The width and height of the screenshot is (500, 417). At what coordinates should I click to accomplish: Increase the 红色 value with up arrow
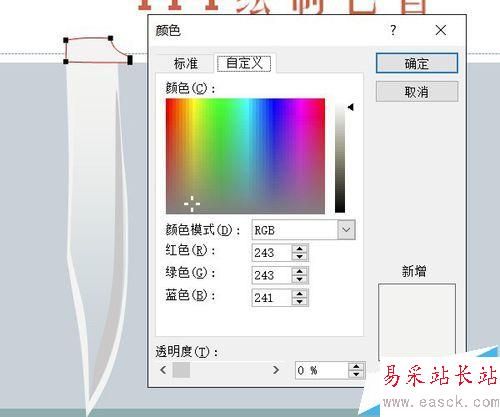pyautogui.click(x=300, y=249)
